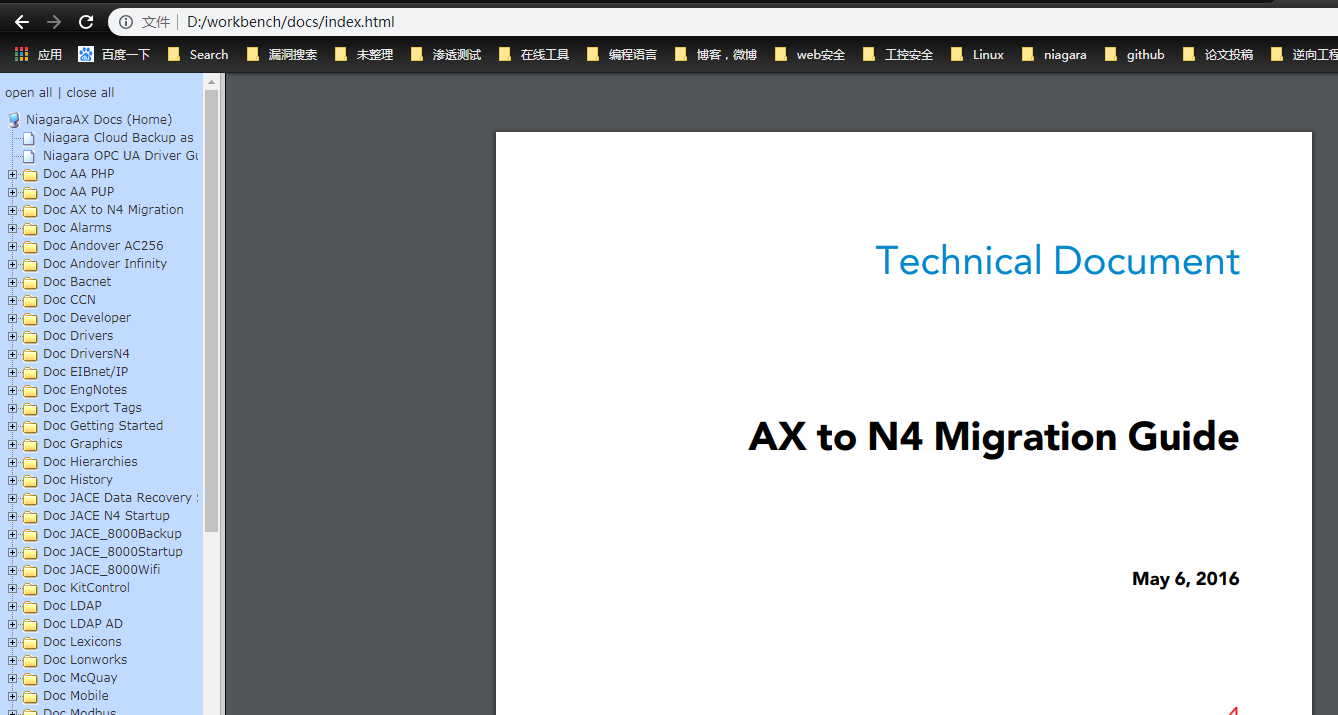Click the Doc Mobile folder icon
1338x715 pixels.
(30, 696)
